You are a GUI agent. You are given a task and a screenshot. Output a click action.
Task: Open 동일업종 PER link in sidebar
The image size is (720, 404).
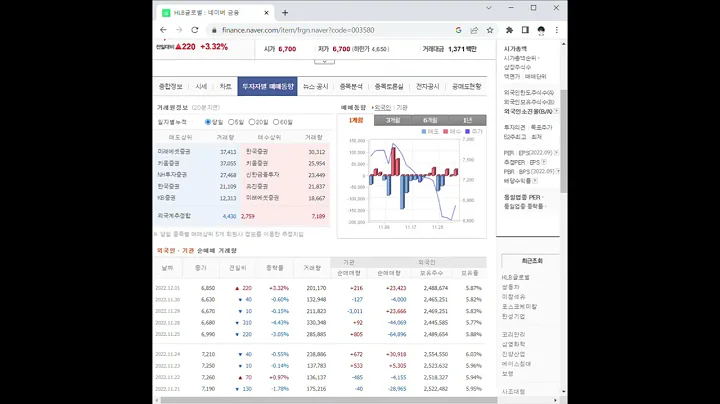pos(523,197)
